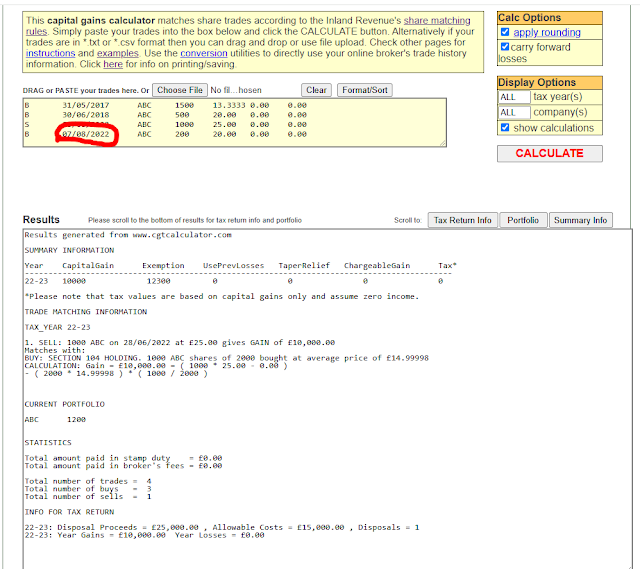The width and height of the screenshot is (640, 569).
Task: Click the INFO FOR TAX RETURN heading
Action: [69, 512]
